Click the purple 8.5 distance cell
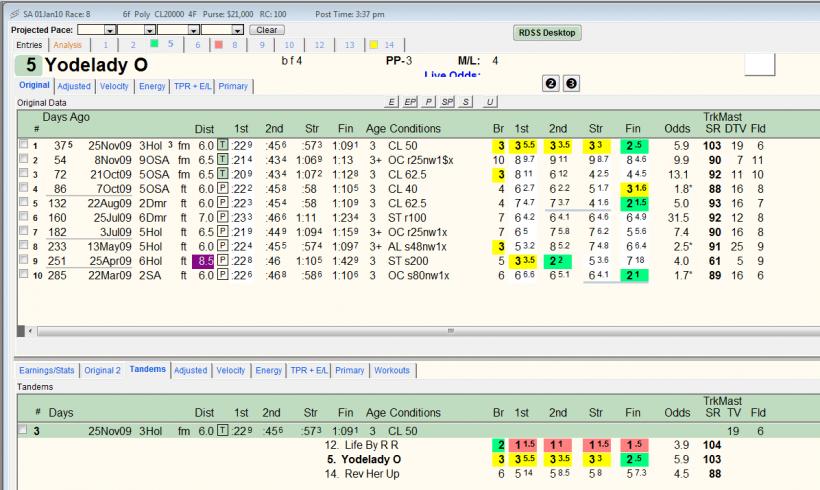Image resolution: width=820 pixels, height=490 pixels. pos(203,261)
